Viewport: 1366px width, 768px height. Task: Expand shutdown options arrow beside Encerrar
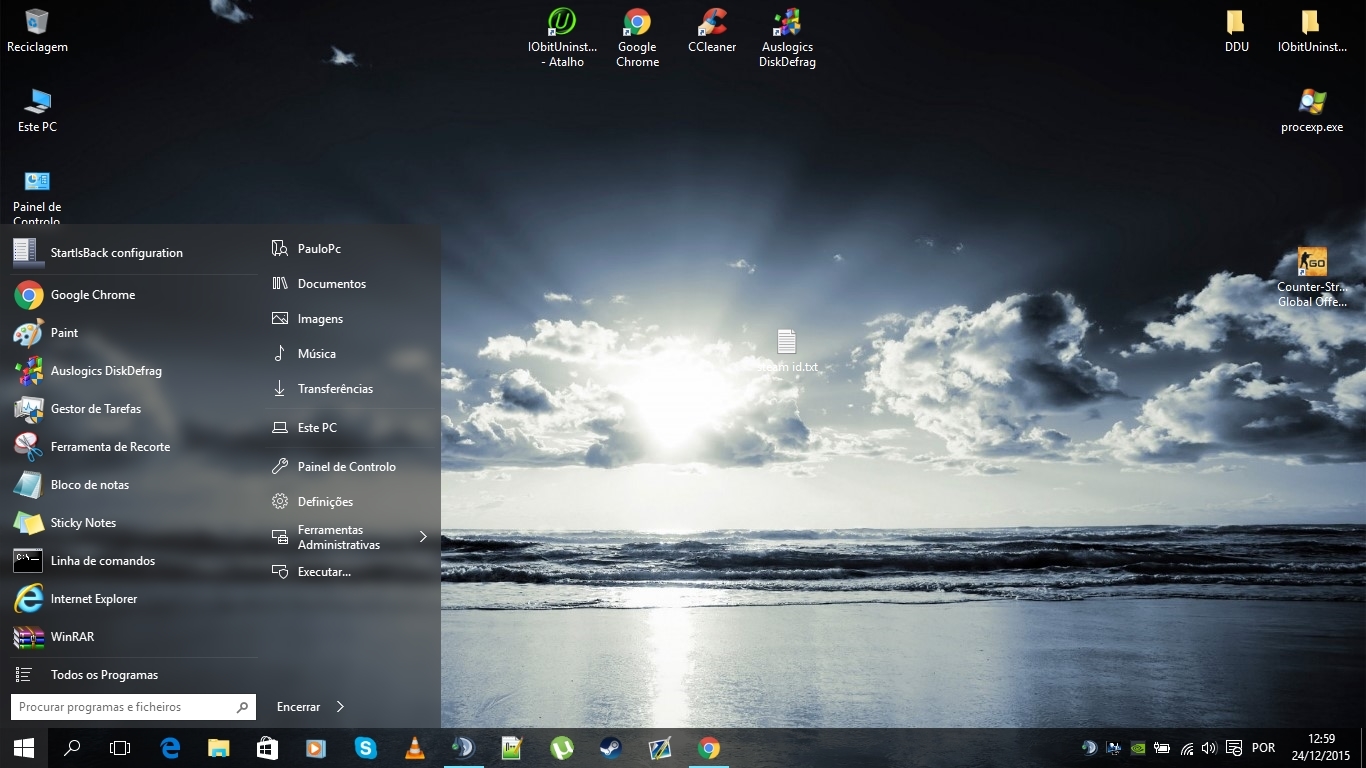[x=340, y=707]
